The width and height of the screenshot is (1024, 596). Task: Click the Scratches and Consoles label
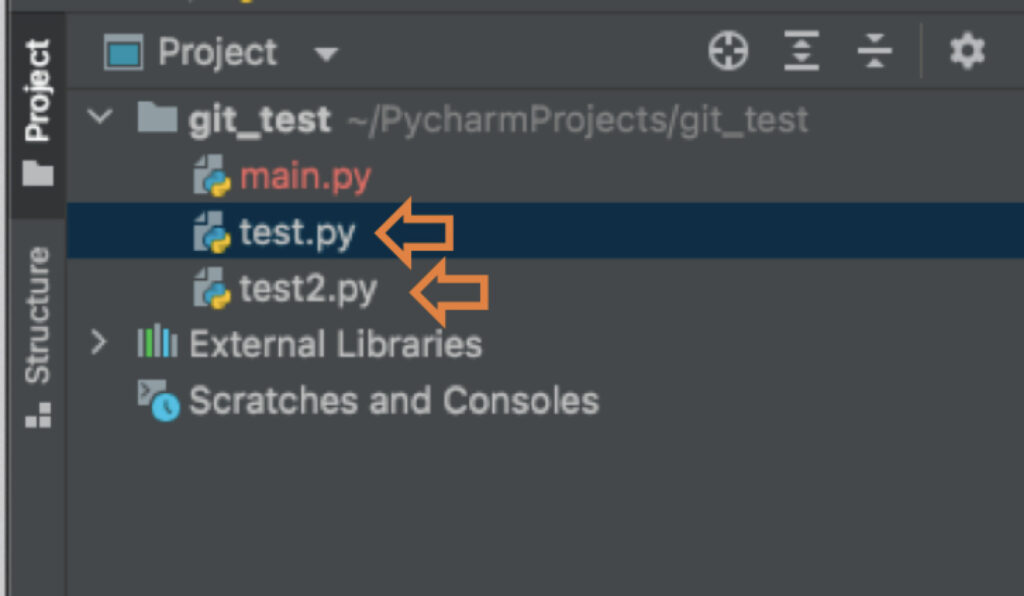(394, 400)
